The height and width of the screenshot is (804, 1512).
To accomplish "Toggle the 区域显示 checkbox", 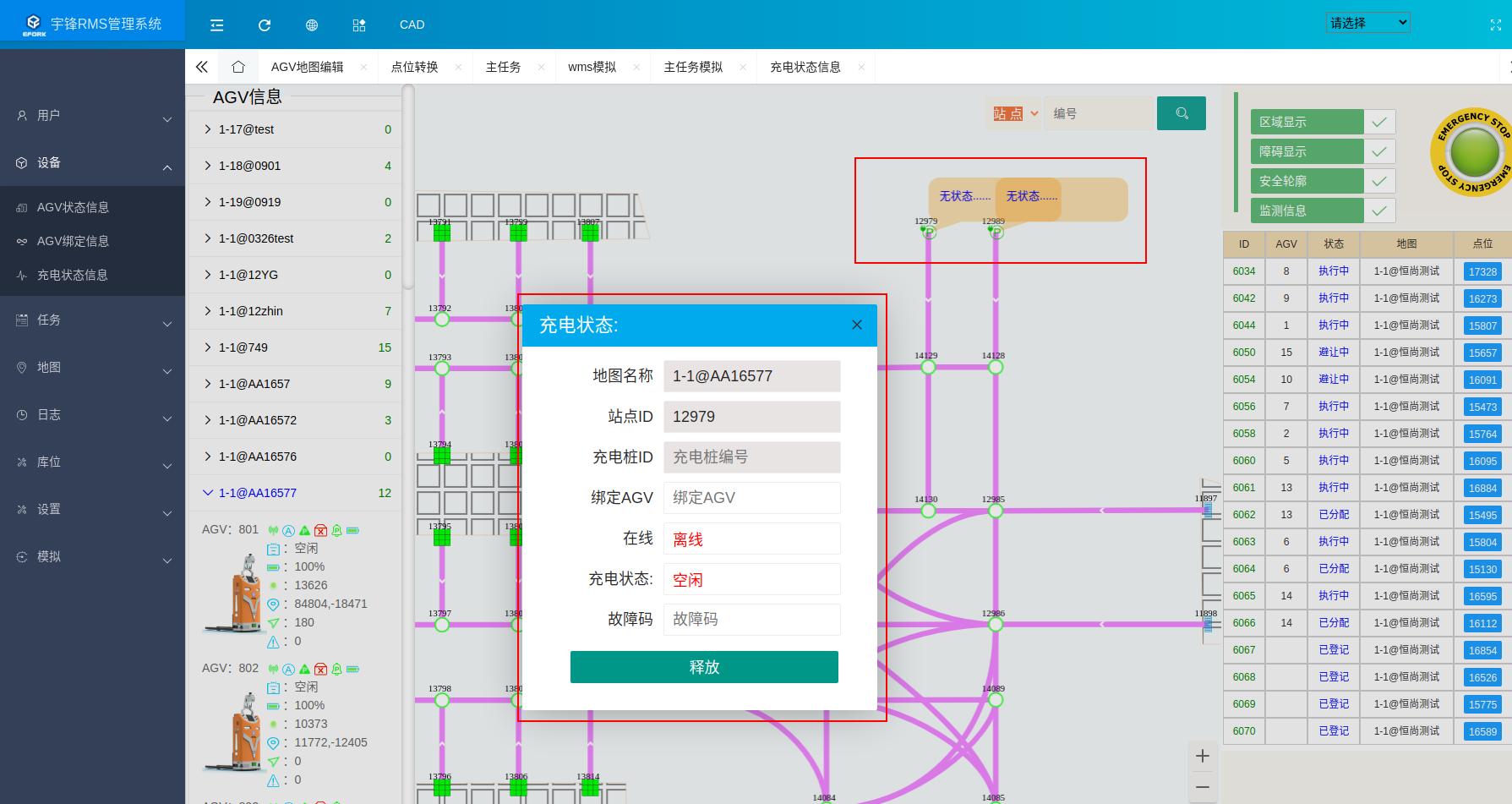I will (1378, 122).
